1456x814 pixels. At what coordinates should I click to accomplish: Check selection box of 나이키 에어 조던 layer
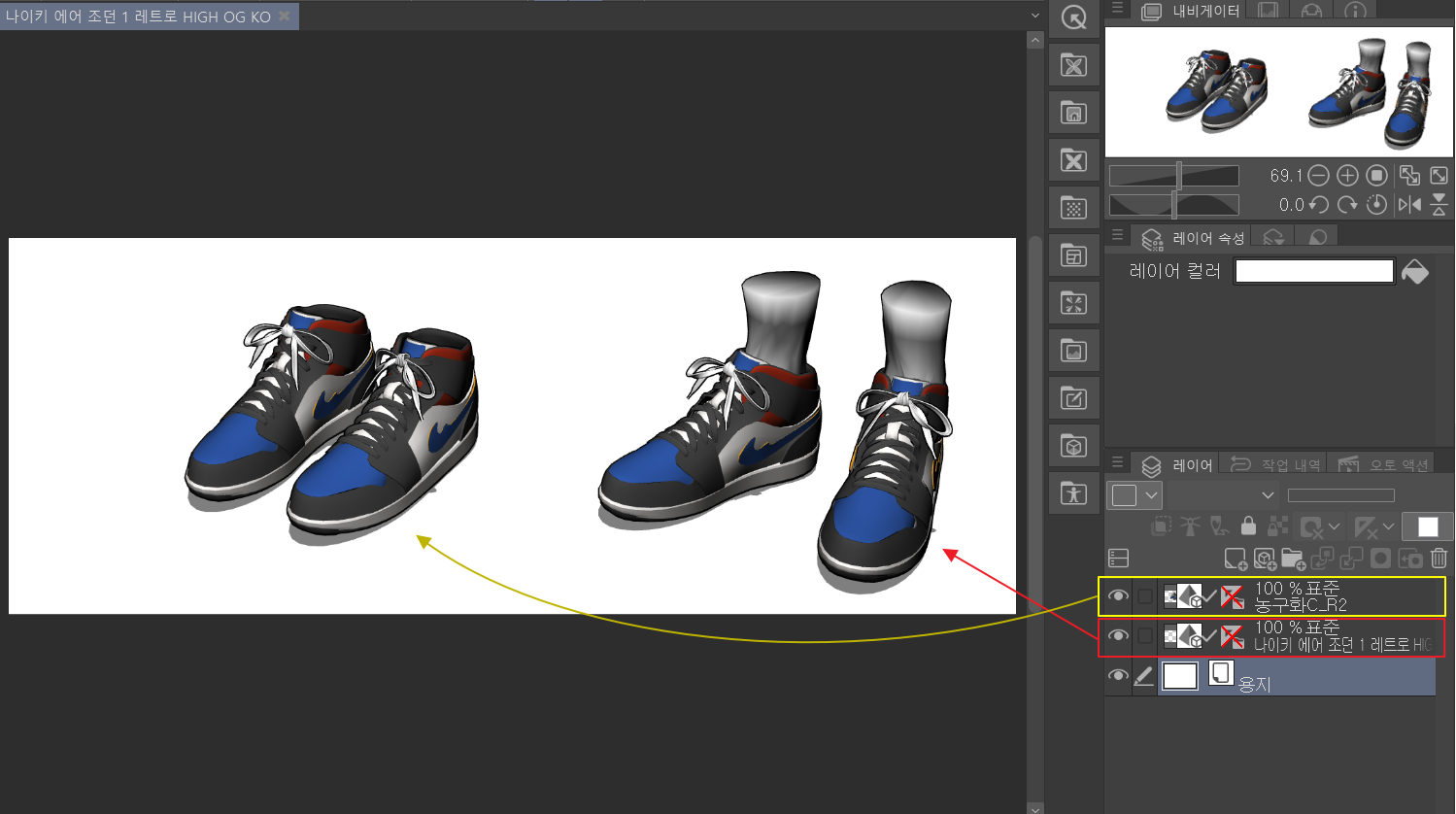pos(1146,636)
